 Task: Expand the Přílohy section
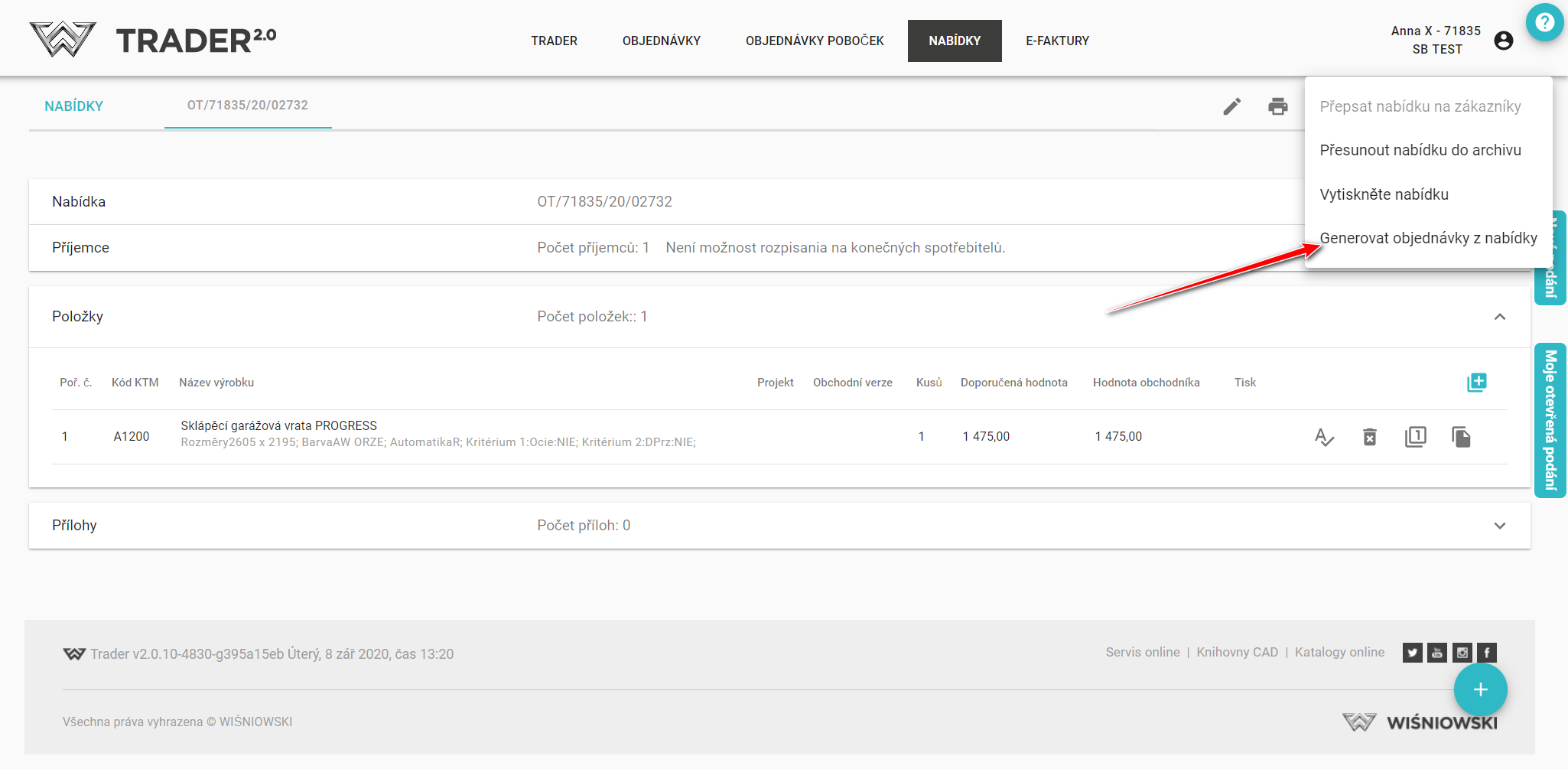click(1499, 526)
